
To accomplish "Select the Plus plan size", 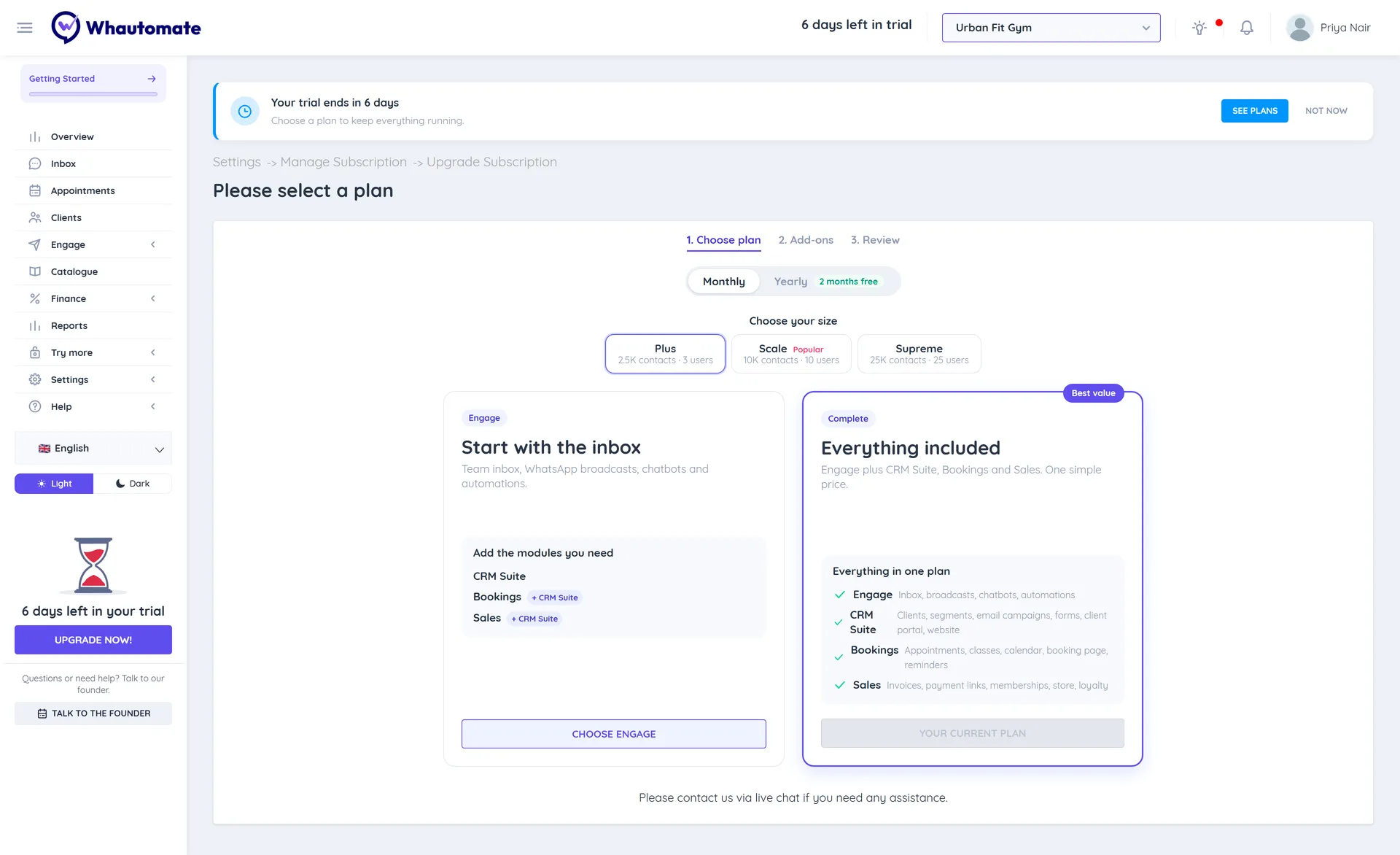I will point(665,354).
